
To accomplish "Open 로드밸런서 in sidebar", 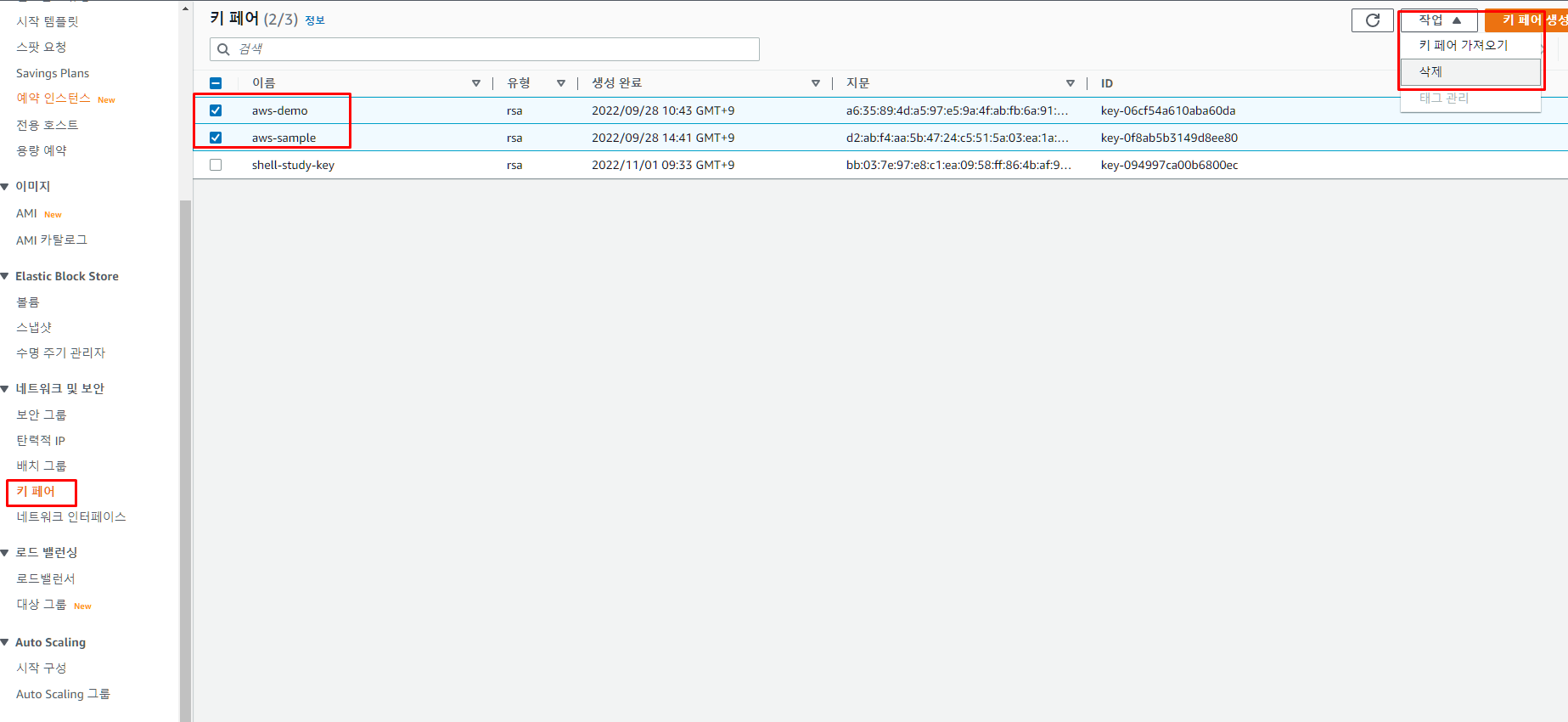I will pyautogui.click(x=46, y=578).
